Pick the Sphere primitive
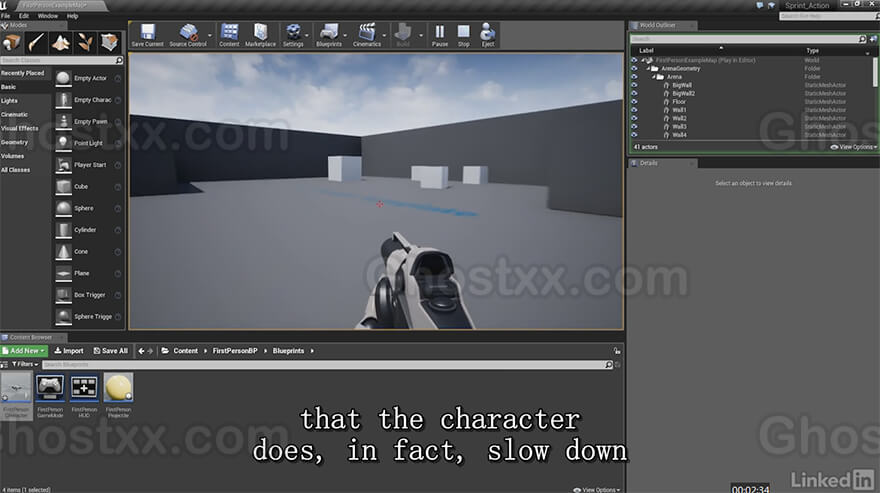Image resolution: width=880 pixels, height=493 pixels. pyautogui.click(x=88, y=208)
